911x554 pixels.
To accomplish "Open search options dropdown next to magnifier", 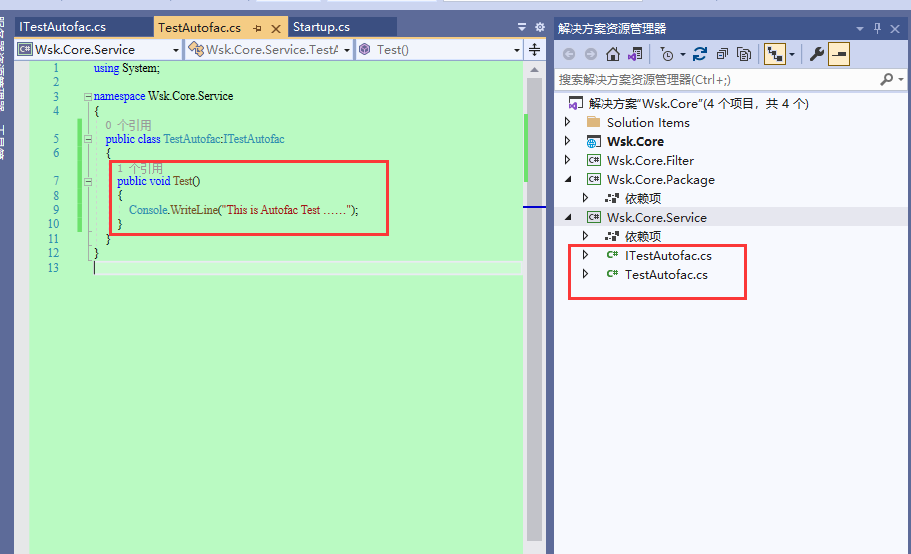I will [901, 79].
